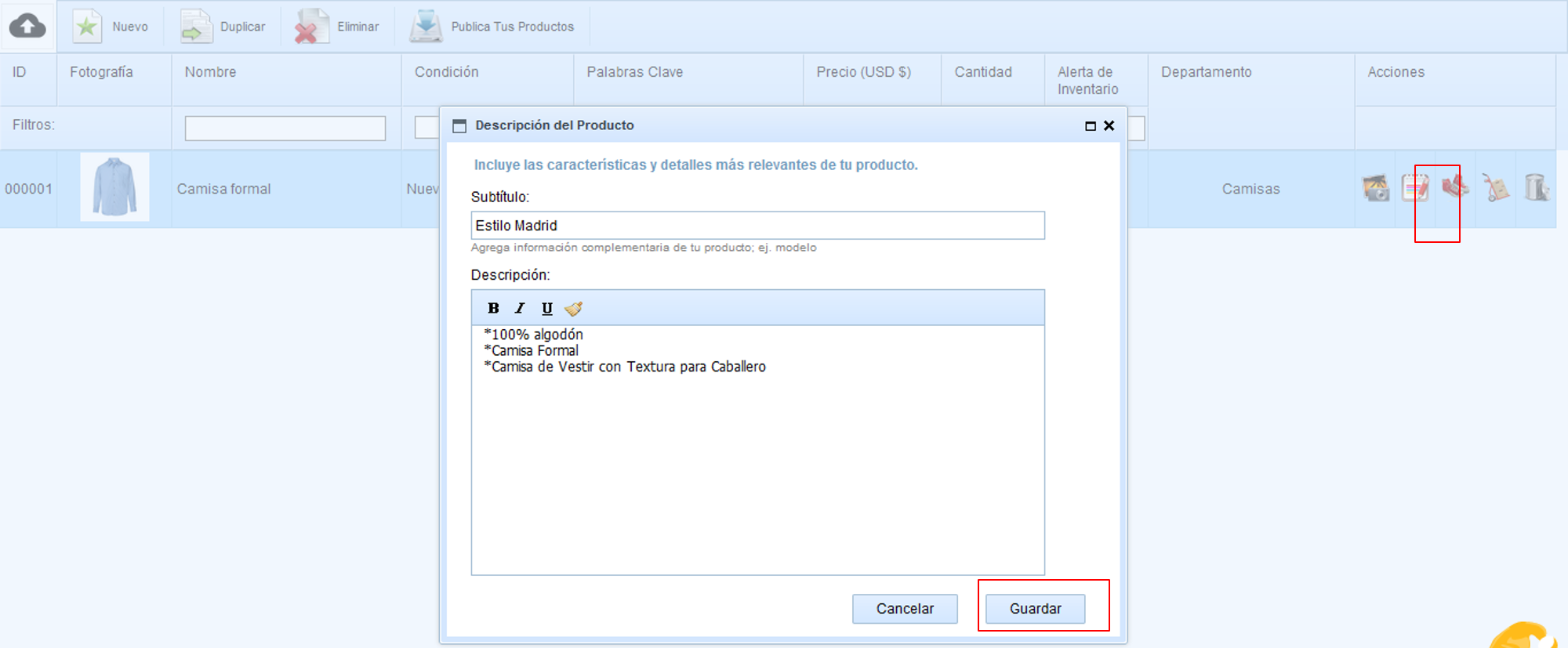Viewport: 1568px width, 648px height.
Task: Click the red sneakers action icon
Action: pos(1455,186)
